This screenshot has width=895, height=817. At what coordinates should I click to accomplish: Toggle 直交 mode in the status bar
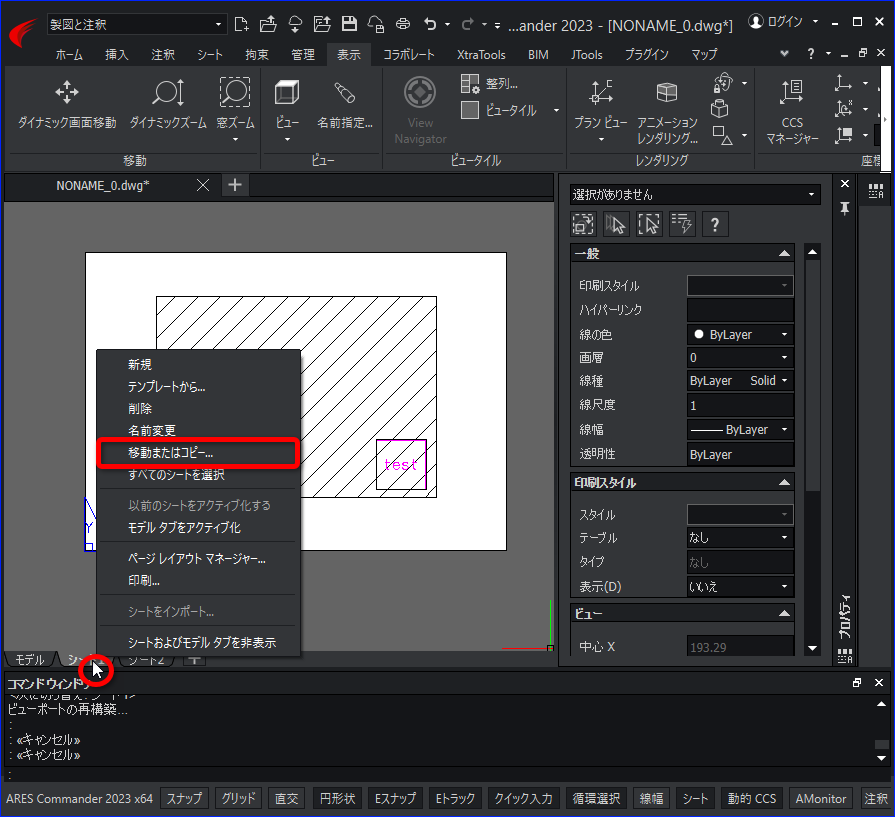287,798
